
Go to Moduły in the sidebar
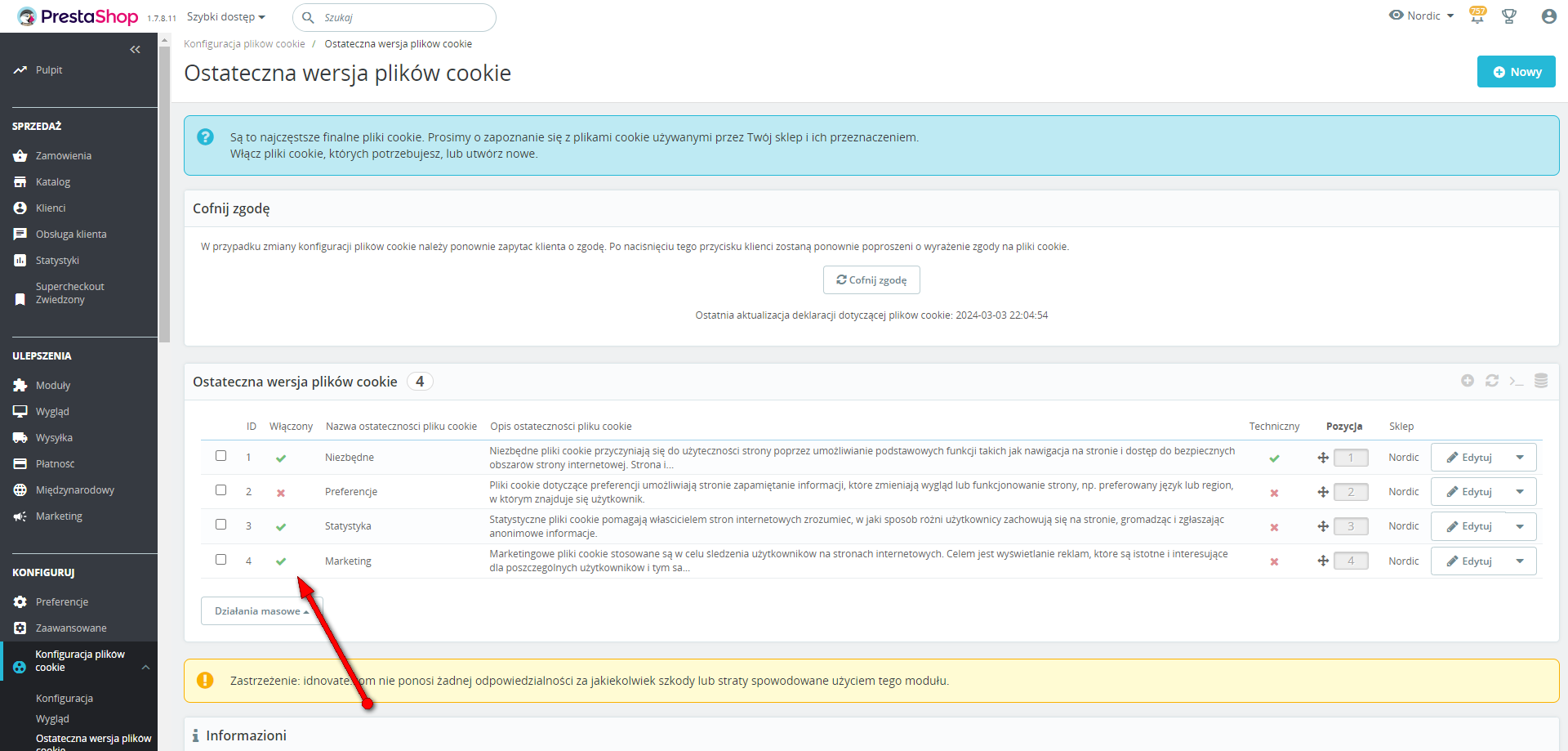pos(53,386)
